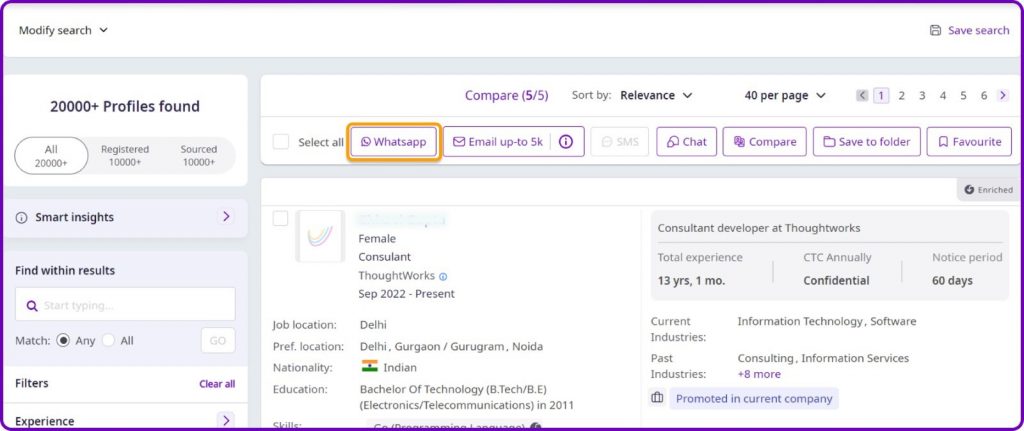This screenshot has height=431, width=1024.
Task: Click the Save search icon link
Action: tap(969, 30)
